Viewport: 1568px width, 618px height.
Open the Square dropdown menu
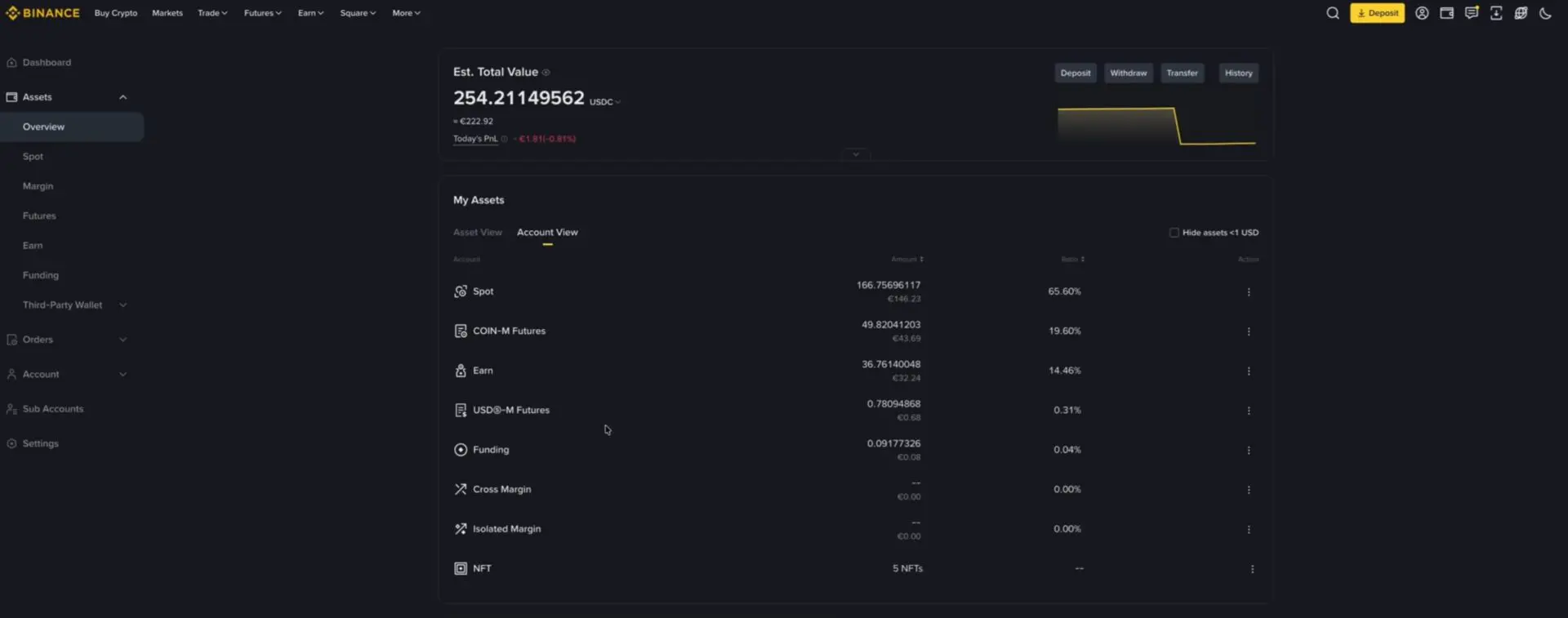358,13
